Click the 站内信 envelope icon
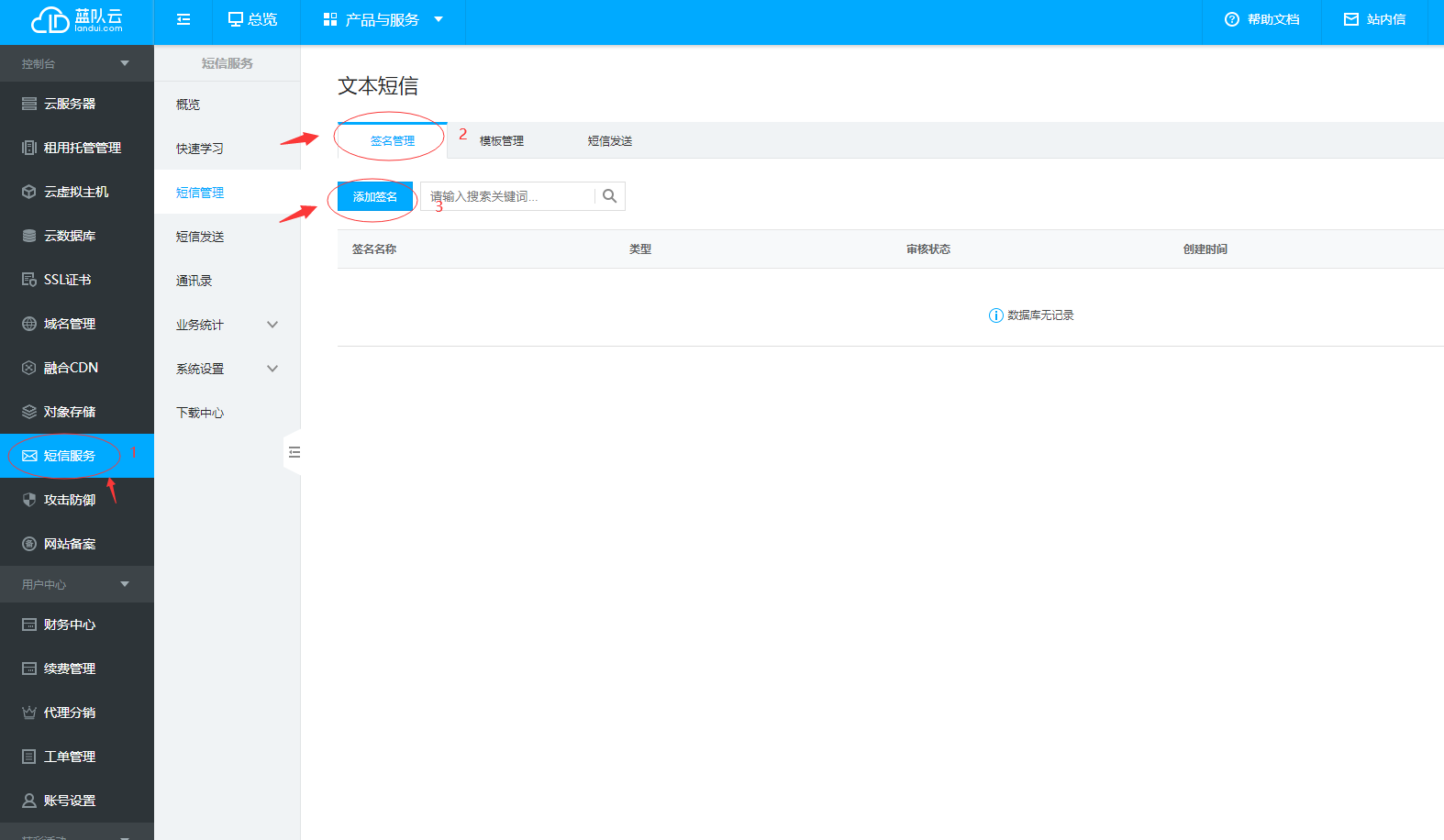 point(1351,19)
